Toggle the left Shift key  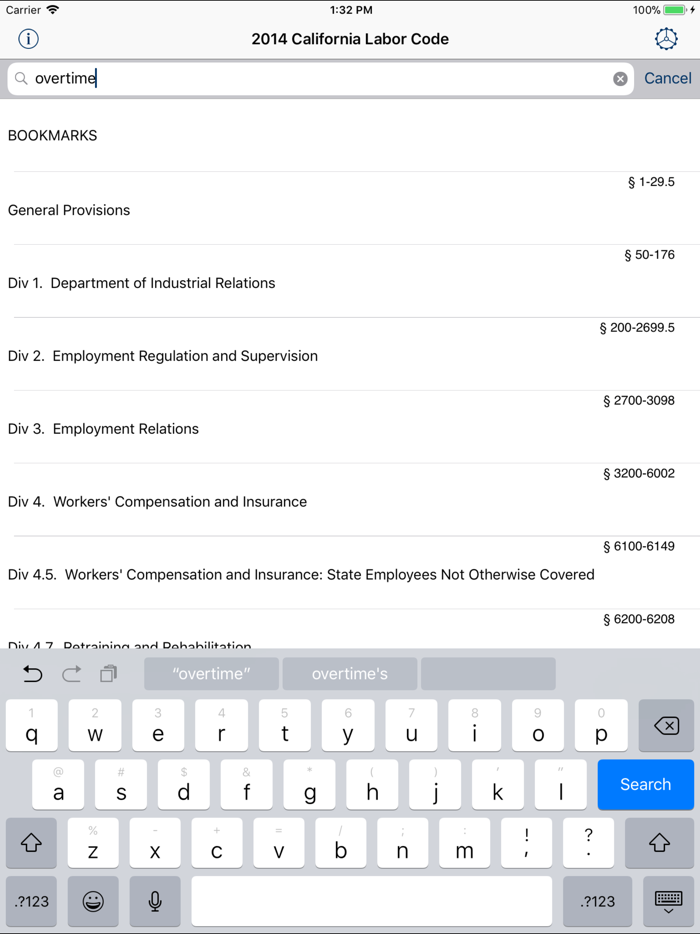click(x=31, y=843)
